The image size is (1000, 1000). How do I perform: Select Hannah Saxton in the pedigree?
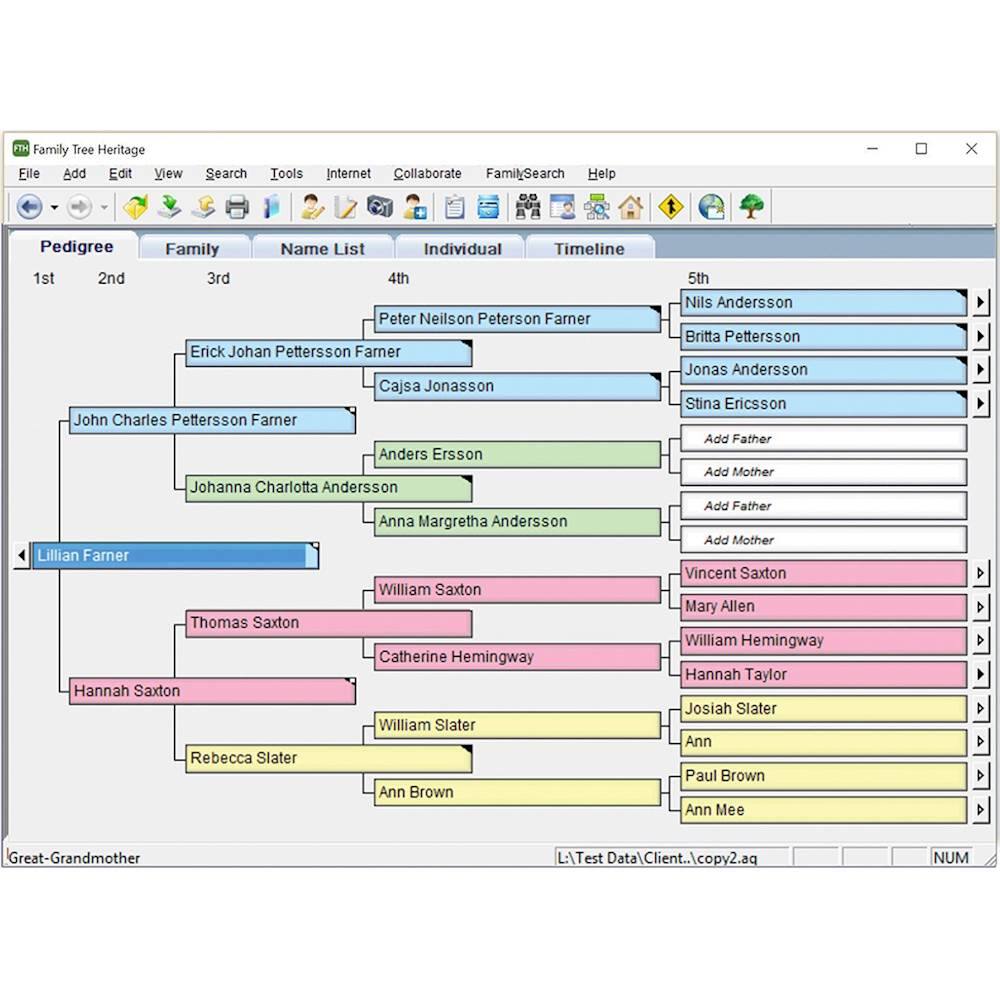click(212, 691)
